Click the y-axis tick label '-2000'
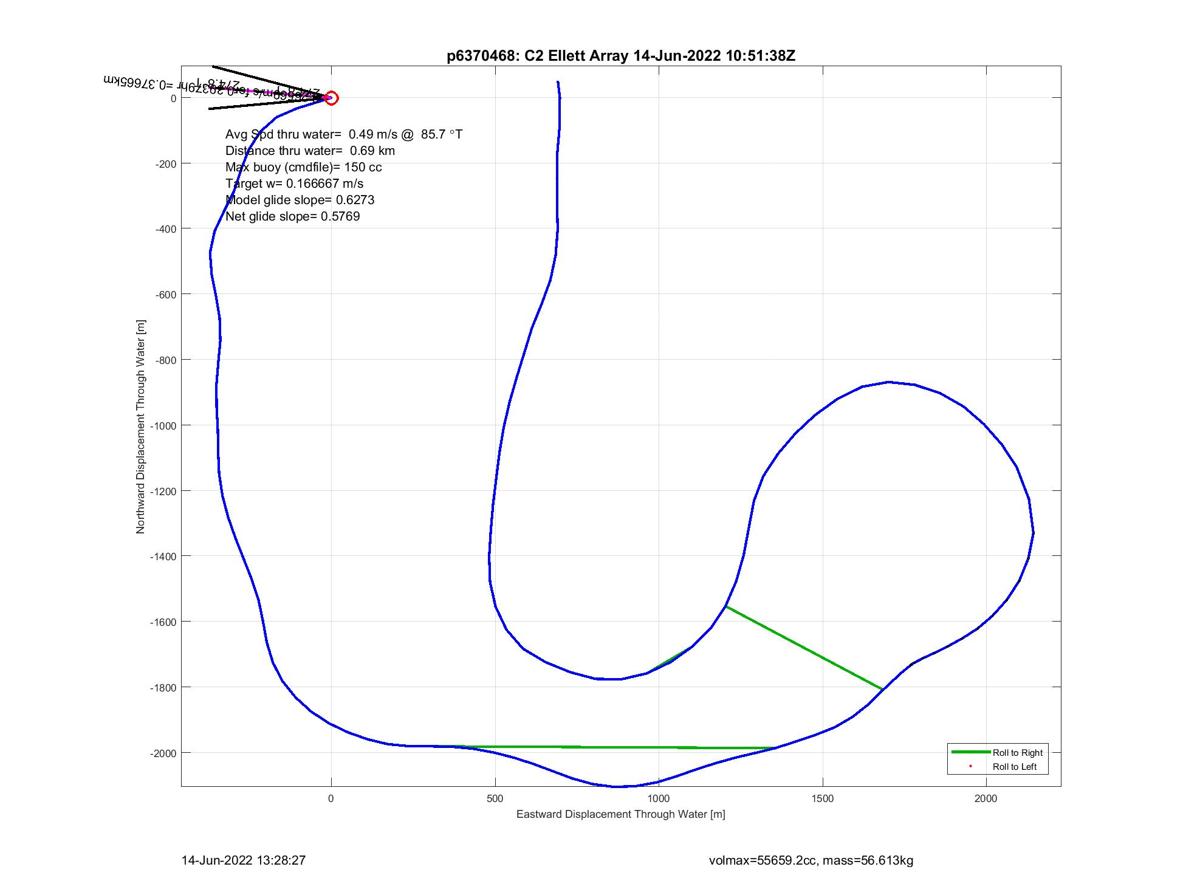The width and height of the screenshot is (1200, 885). [161, 753]
